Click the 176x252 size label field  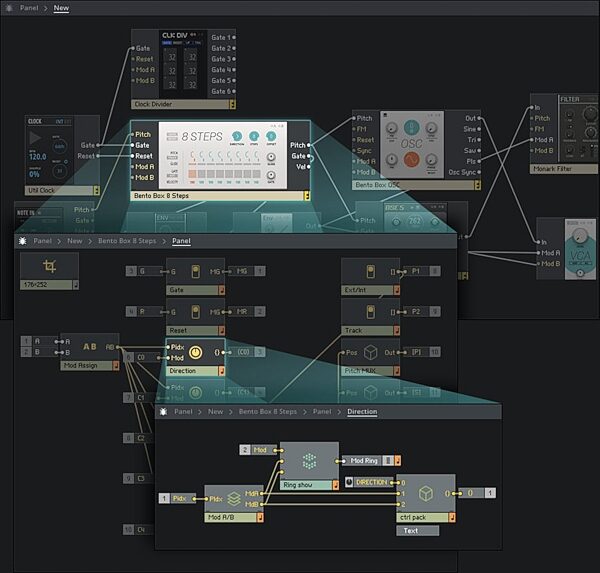[x=46, y=284]
